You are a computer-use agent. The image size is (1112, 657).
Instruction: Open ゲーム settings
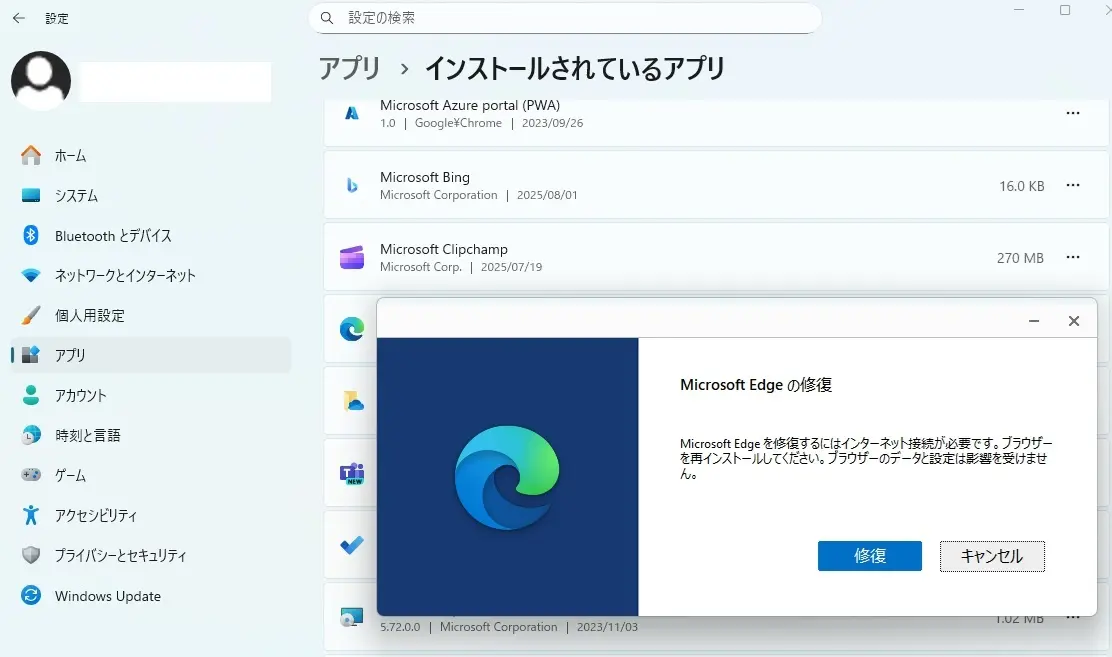point(150,475)
